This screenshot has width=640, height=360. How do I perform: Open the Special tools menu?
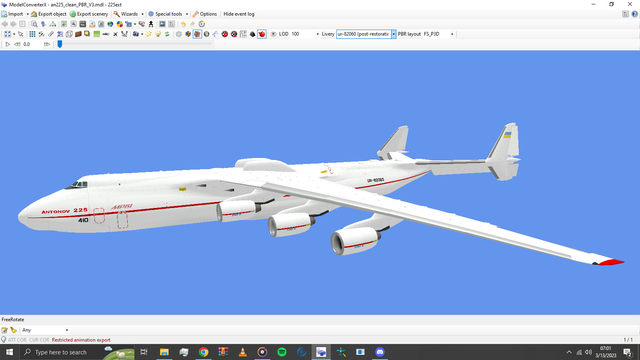click(165, 14)
